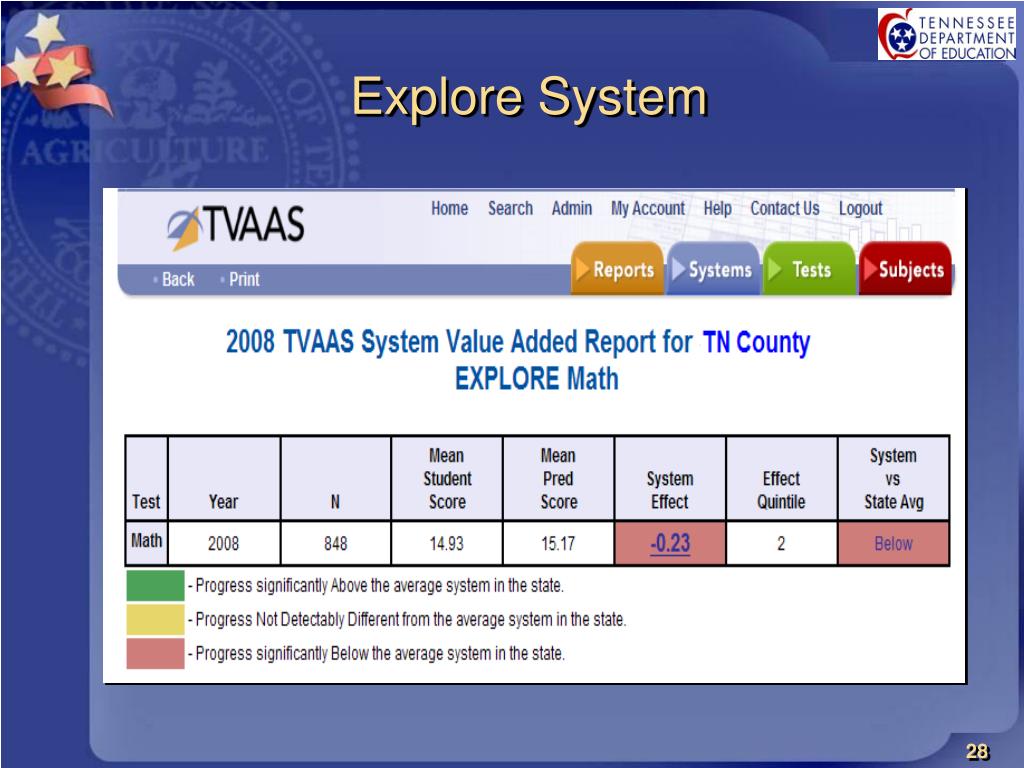Click the Tennessee Department of Education logo
This screenshot has height=768, width=1024.
[x=946, y=35]
